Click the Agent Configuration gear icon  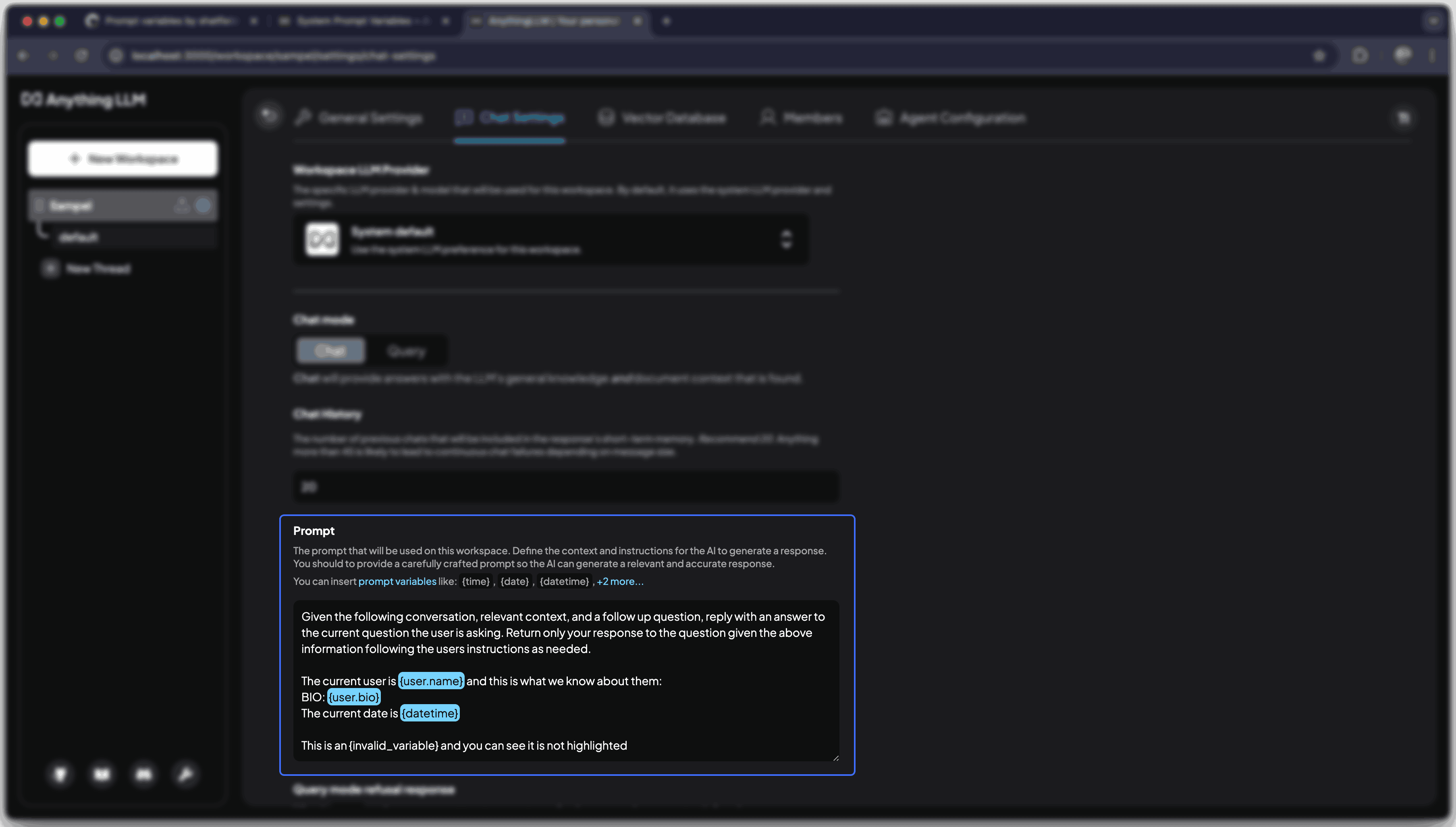[x=884, y=118]
